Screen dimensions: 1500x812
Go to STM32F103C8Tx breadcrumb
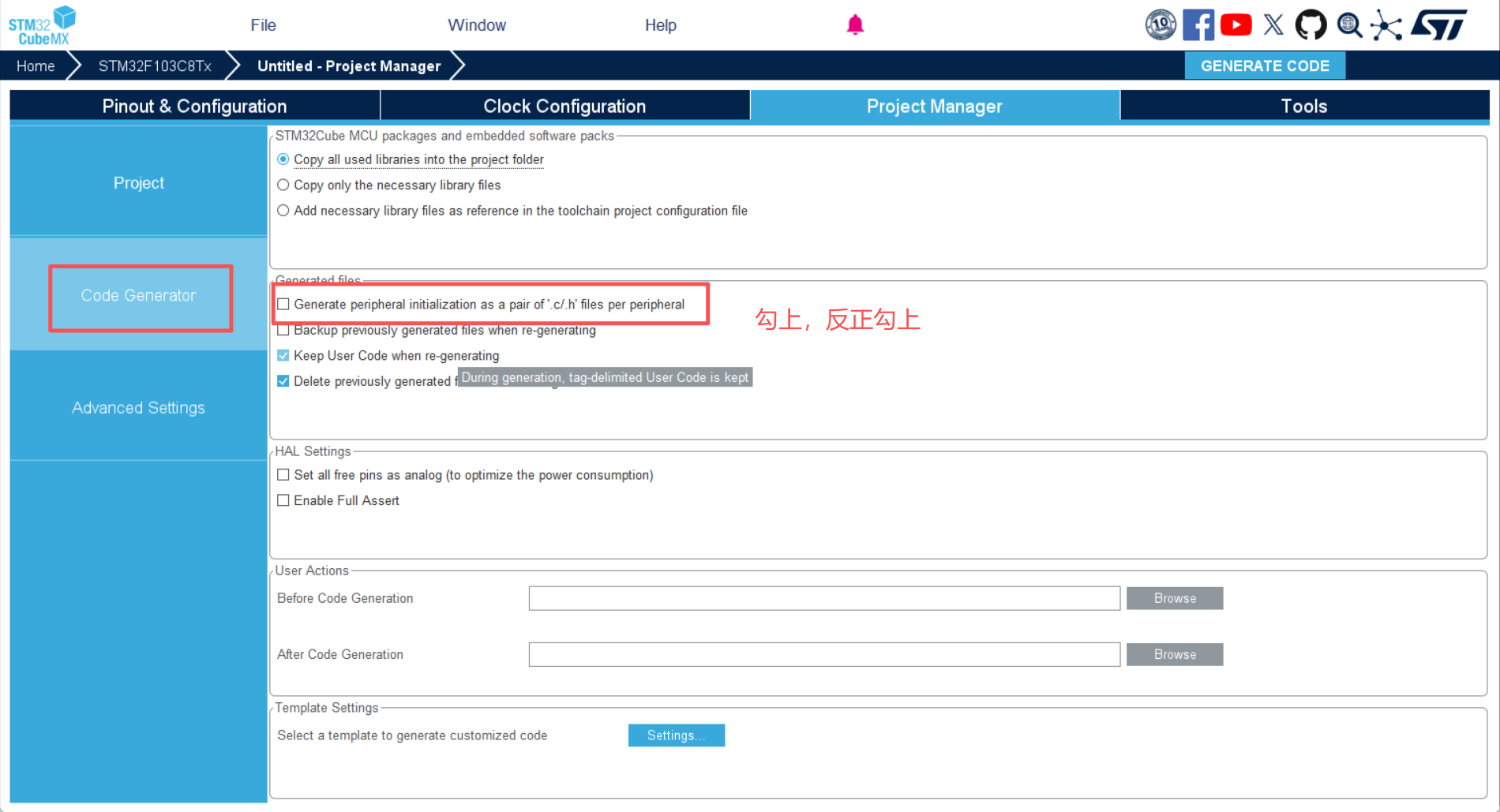click(155, 66)
